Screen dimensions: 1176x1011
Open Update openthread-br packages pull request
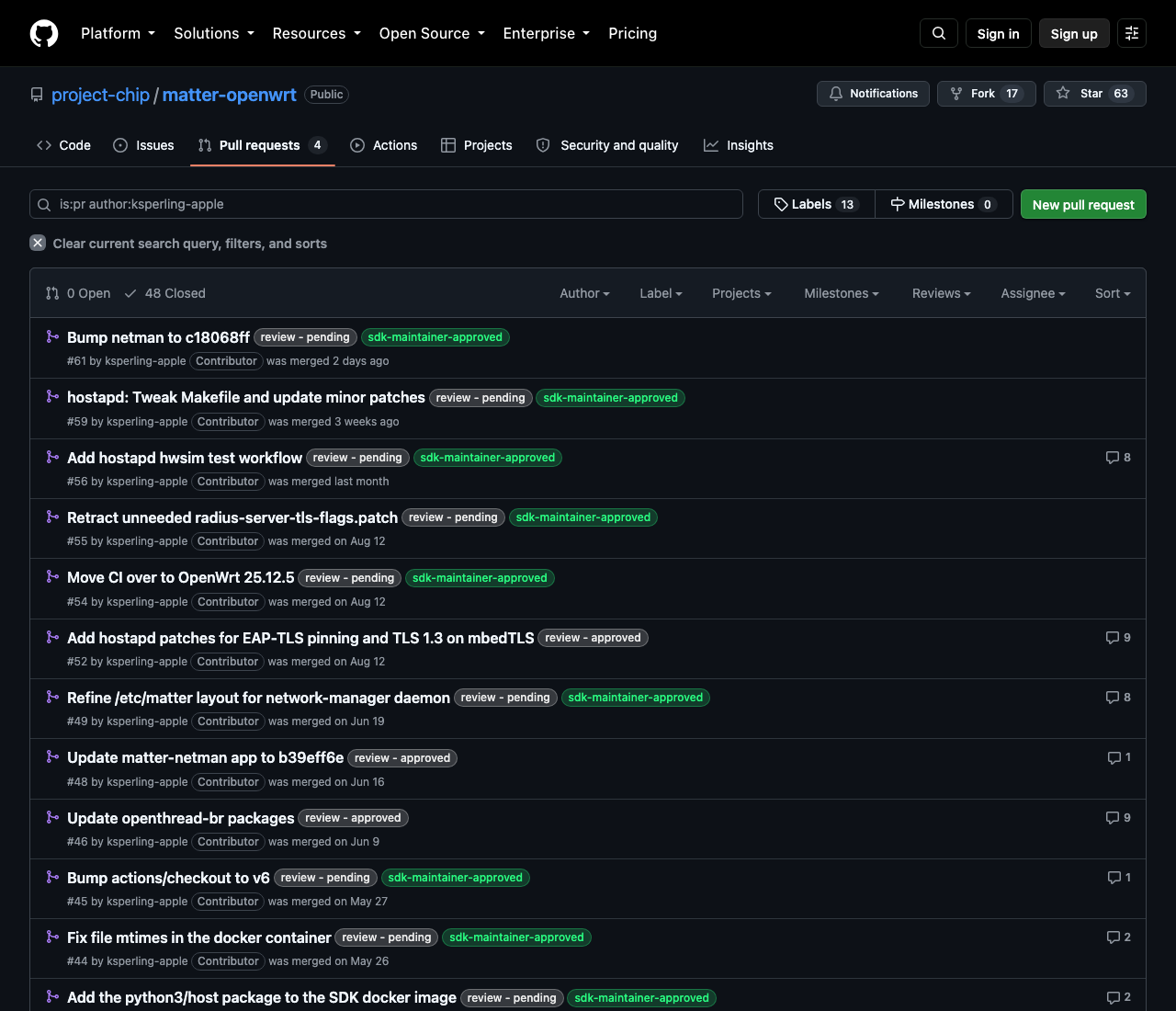[x=181, y=818]
